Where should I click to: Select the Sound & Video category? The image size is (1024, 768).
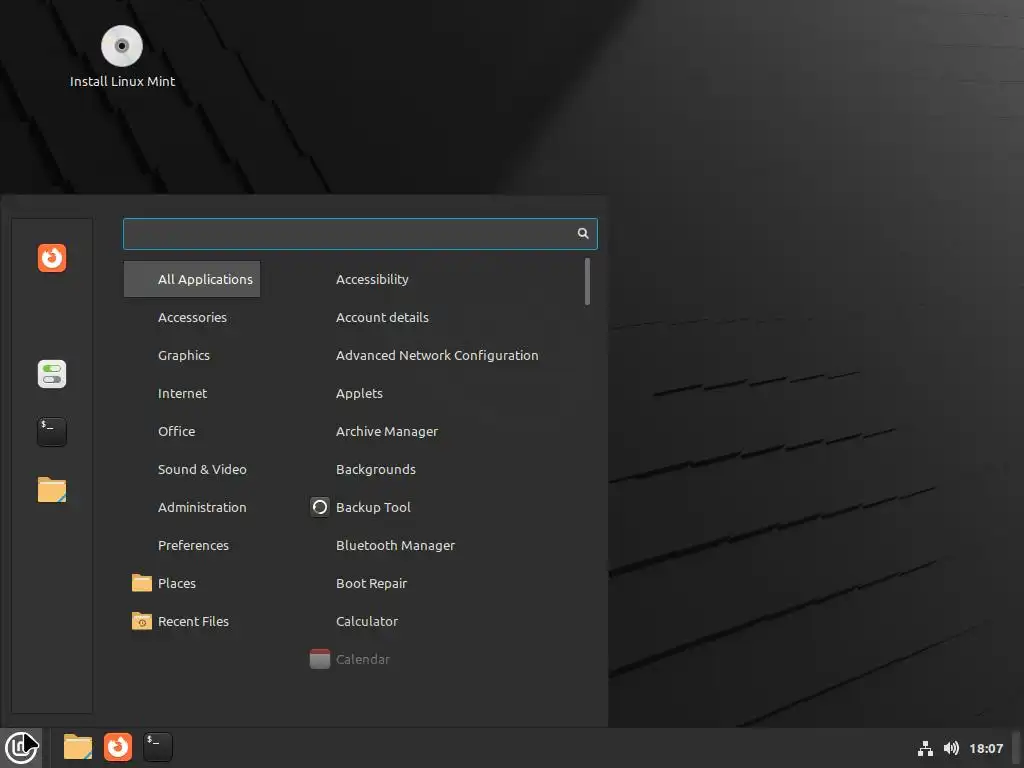[192, 470]
